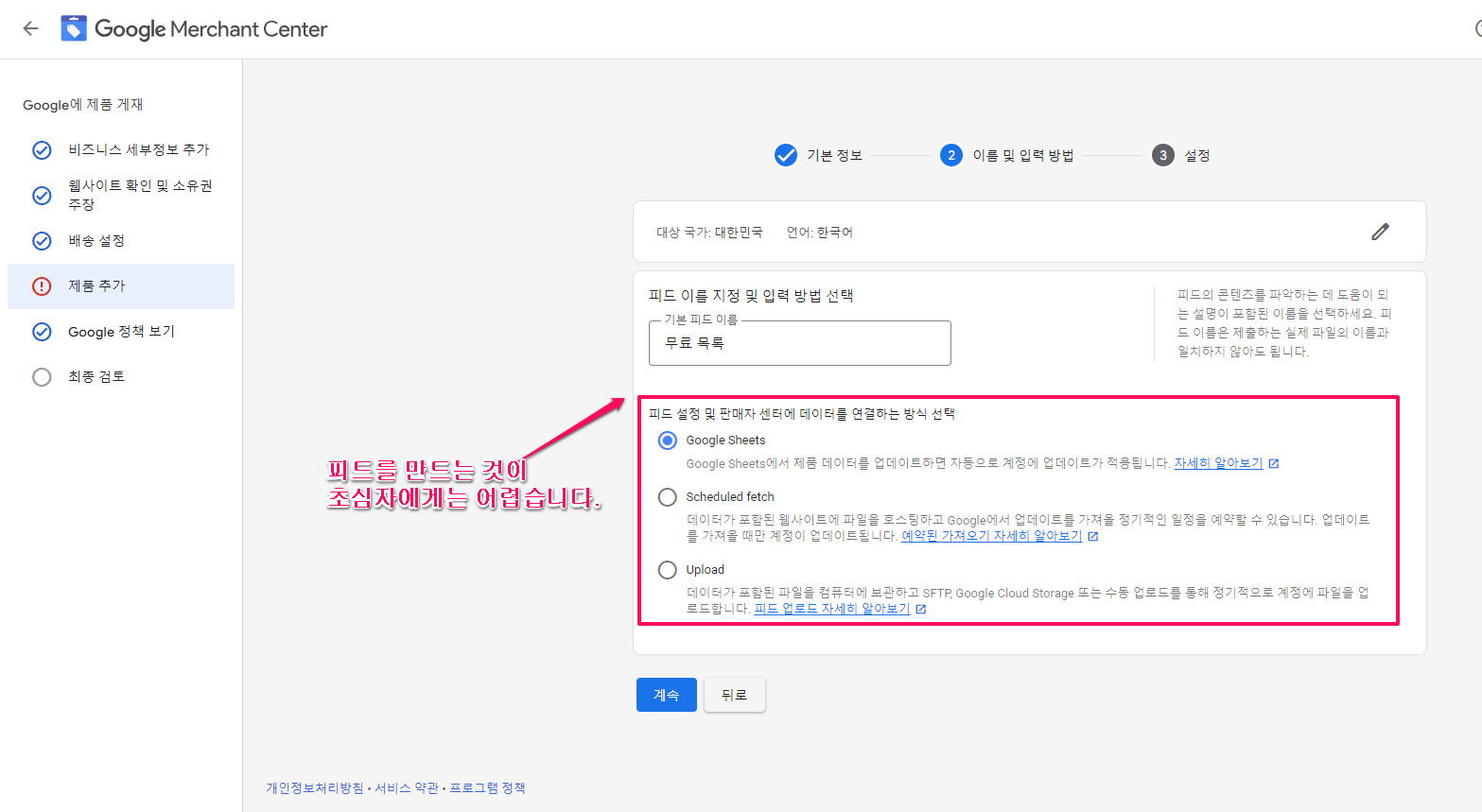Click the Google Merchant Center logo icon
Screen dimensions: 1482x812
(74, 28)
